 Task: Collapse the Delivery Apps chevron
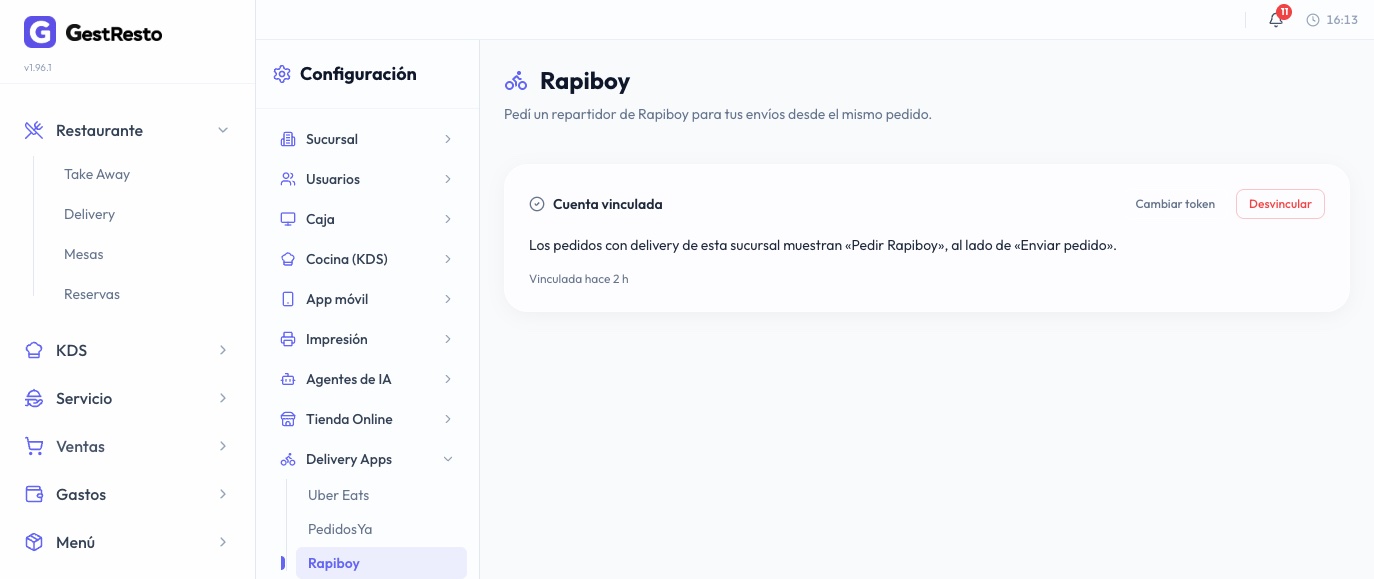(x=448, y=459)
